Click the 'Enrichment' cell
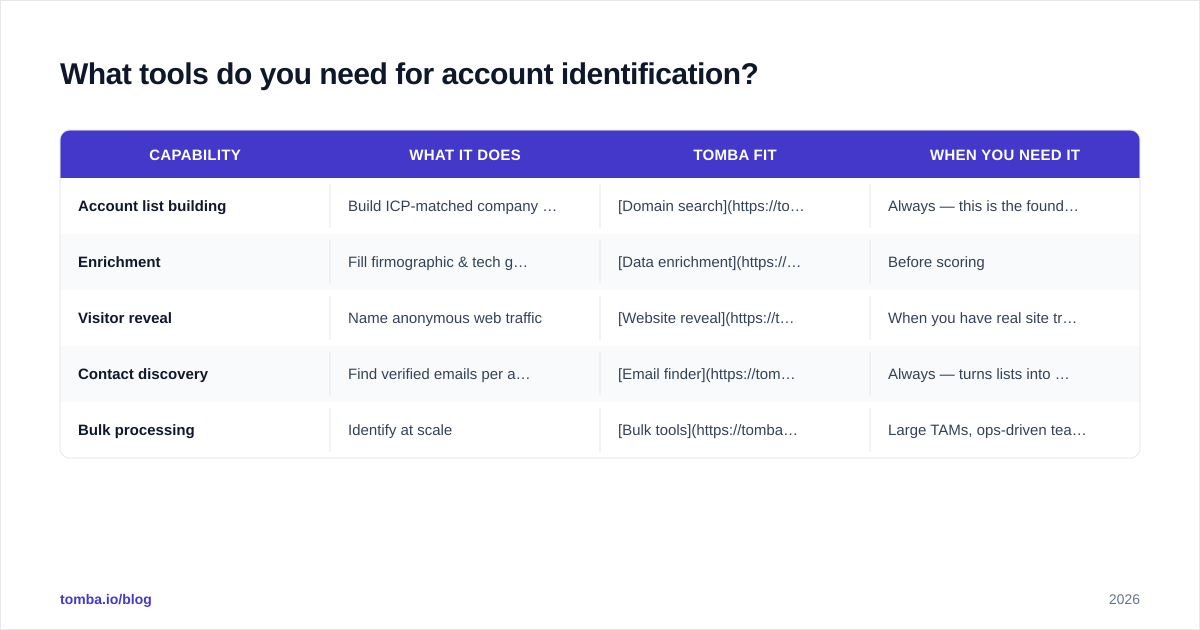 [x=195, y=262]
